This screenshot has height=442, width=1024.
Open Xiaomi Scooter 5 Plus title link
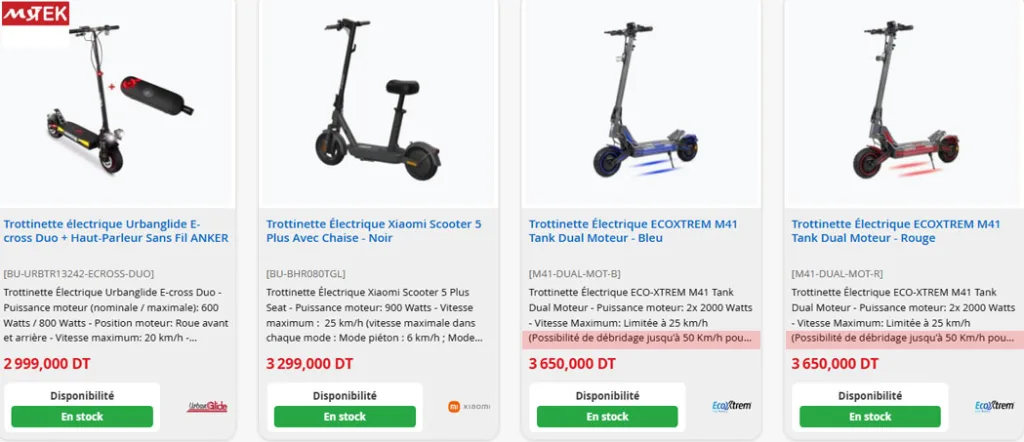tap(373, 231)
